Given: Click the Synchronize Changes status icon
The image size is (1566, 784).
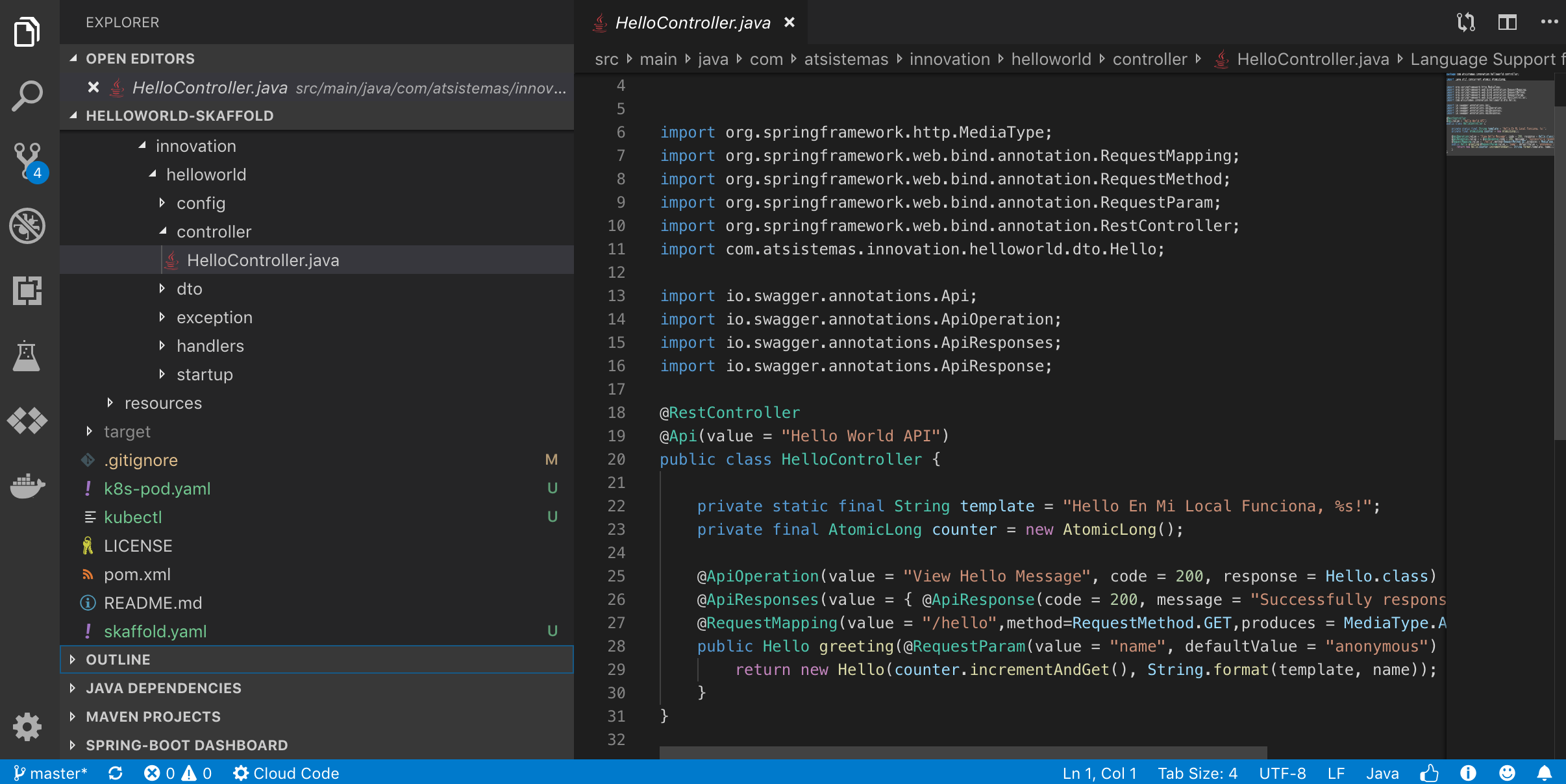Looking at the screenshot, I should 116,773.
